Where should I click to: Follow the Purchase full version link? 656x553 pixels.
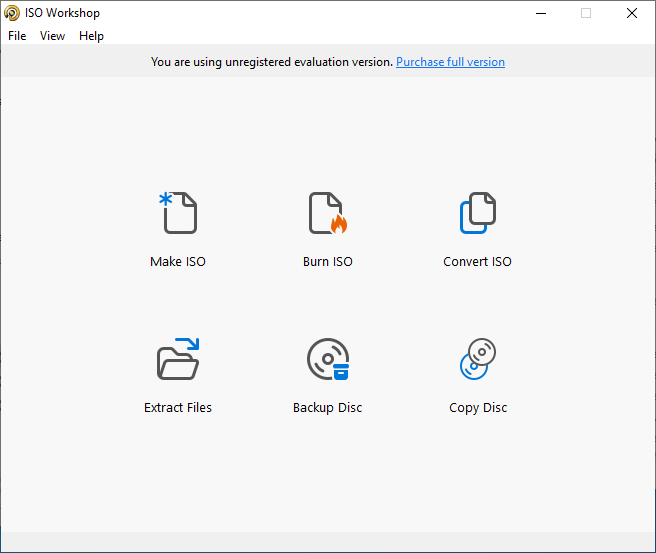(x=450, y=62)
